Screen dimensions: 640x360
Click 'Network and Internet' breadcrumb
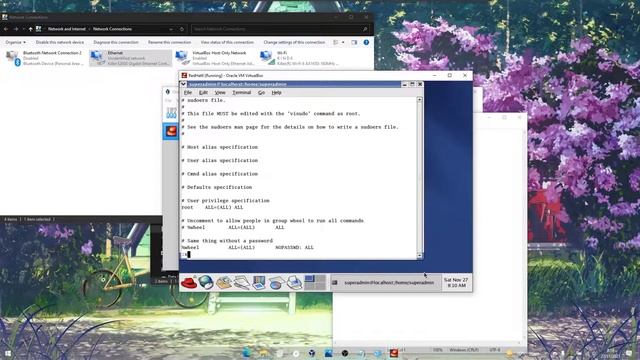67,29
